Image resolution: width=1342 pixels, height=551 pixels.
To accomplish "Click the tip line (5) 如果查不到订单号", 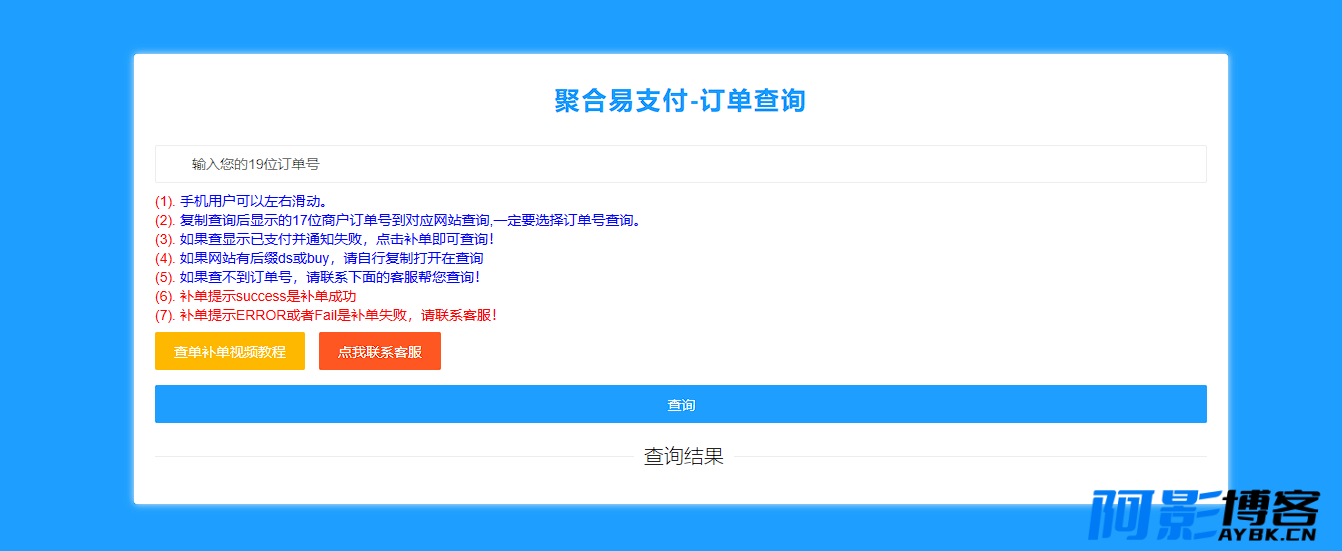I will coord(318,277).
